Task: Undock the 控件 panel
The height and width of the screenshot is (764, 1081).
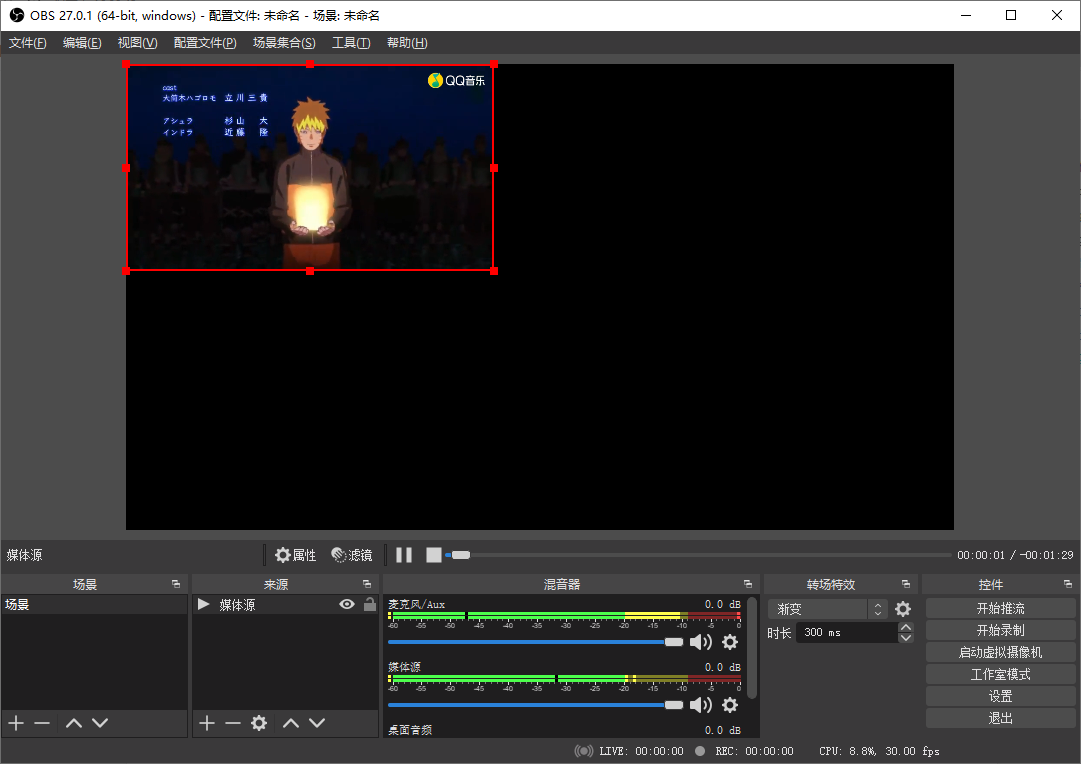Action: tap(1068, 584)
